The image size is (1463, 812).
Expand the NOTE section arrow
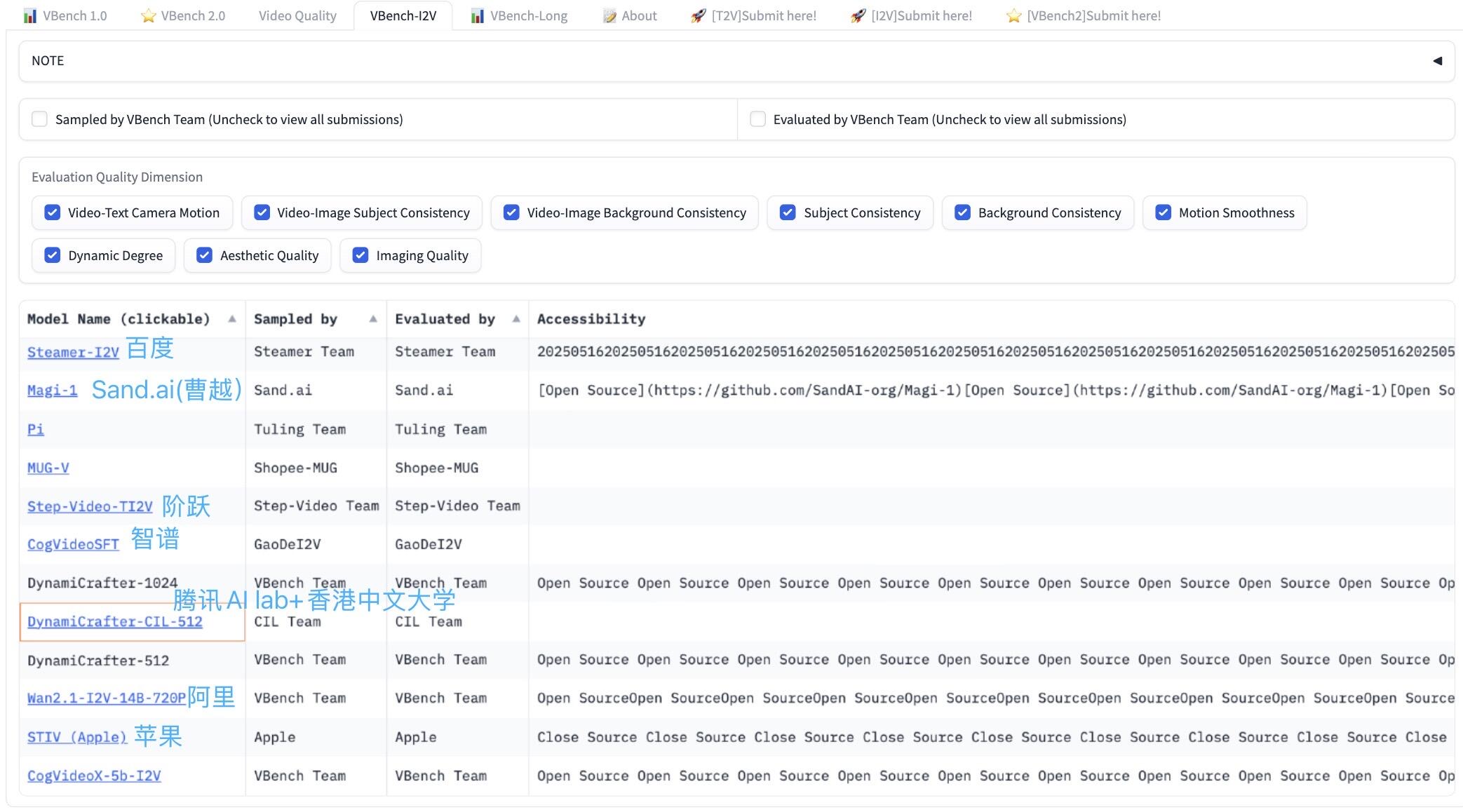pyautogui.click(x=1437, y=61)
